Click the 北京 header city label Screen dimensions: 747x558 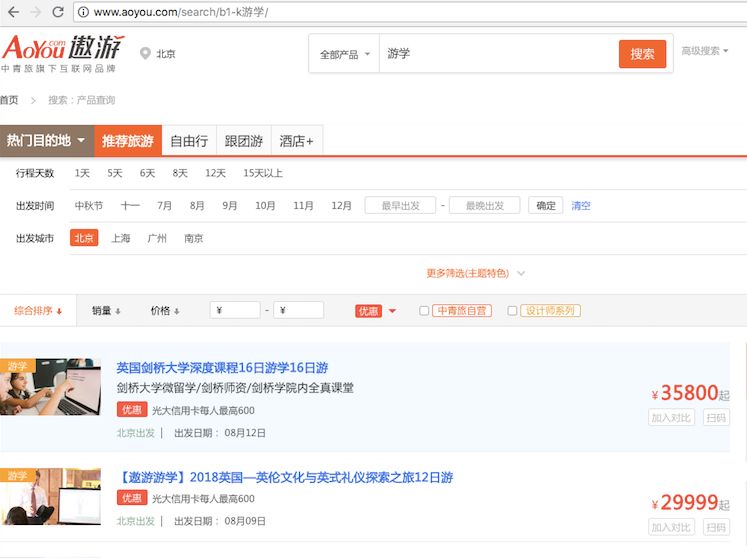click(166, 54)
